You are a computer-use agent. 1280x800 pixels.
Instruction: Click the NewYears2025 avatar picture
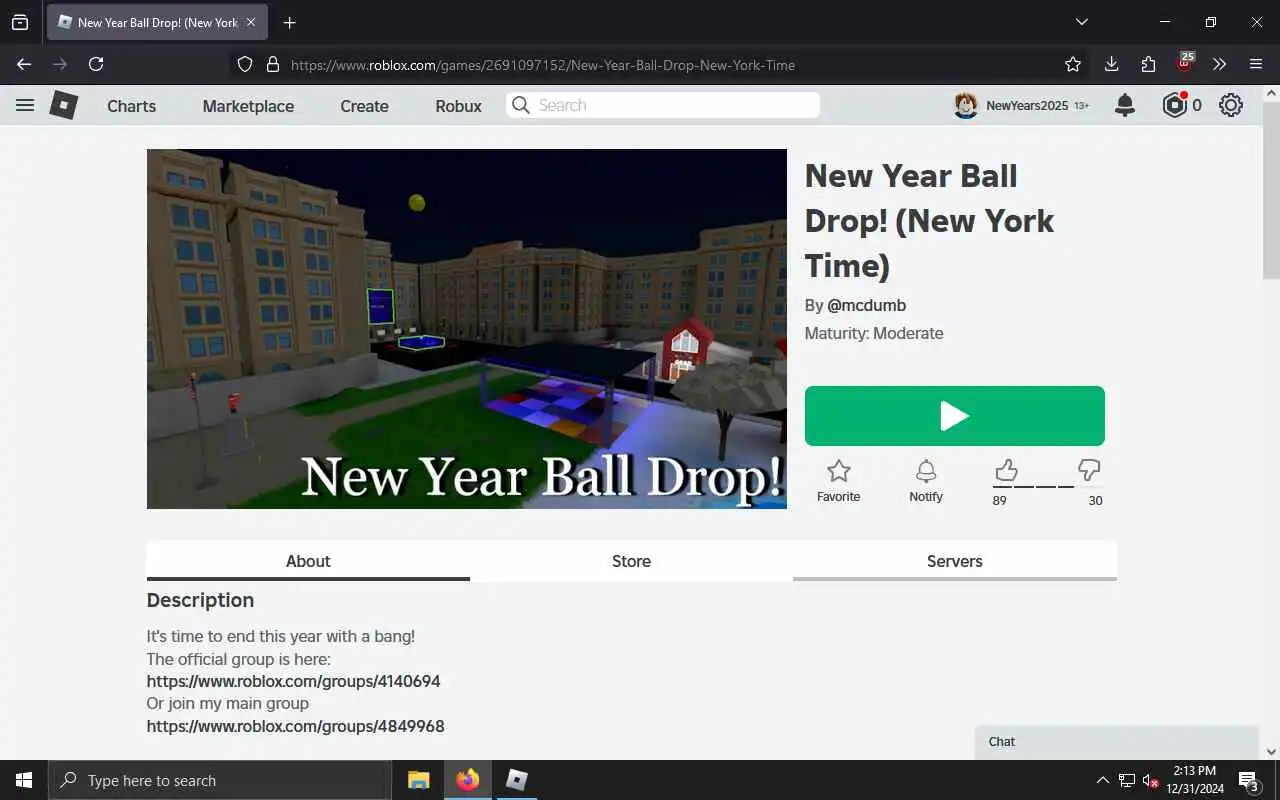pos(965,105)
